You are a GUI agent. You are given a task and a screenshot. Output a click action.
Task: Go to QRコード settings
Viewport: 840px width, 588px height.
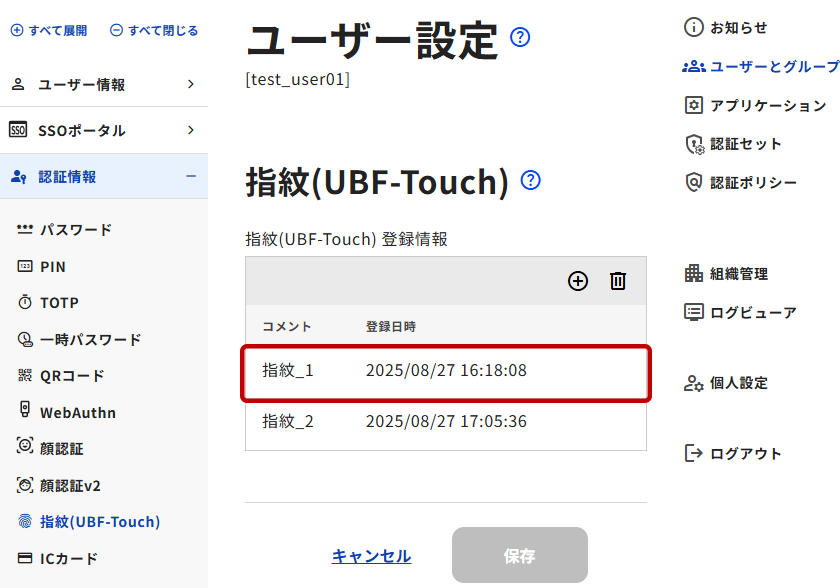tap(72, 376)
